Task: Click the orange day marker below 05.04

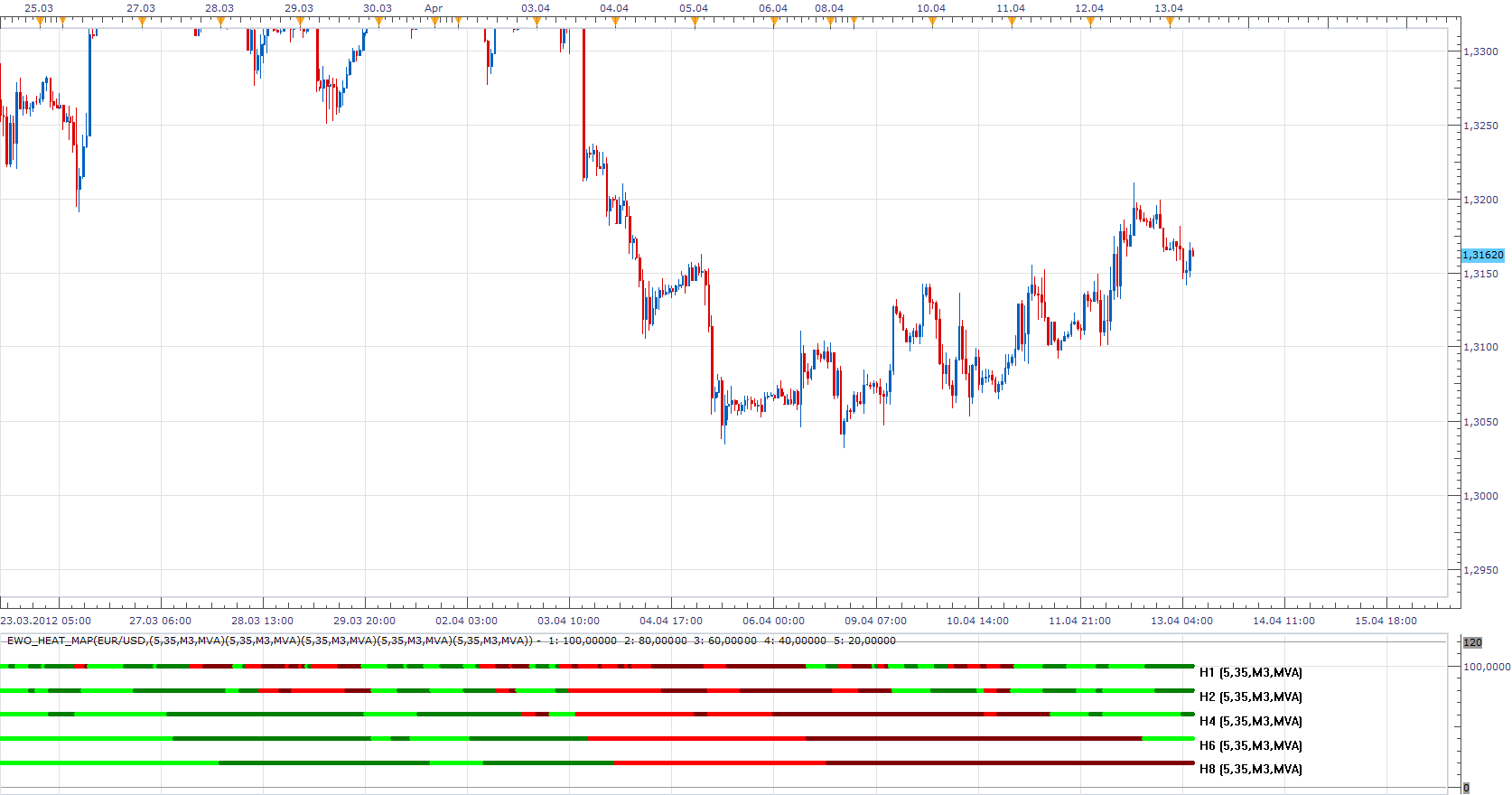Action: (x=695, y=23)
